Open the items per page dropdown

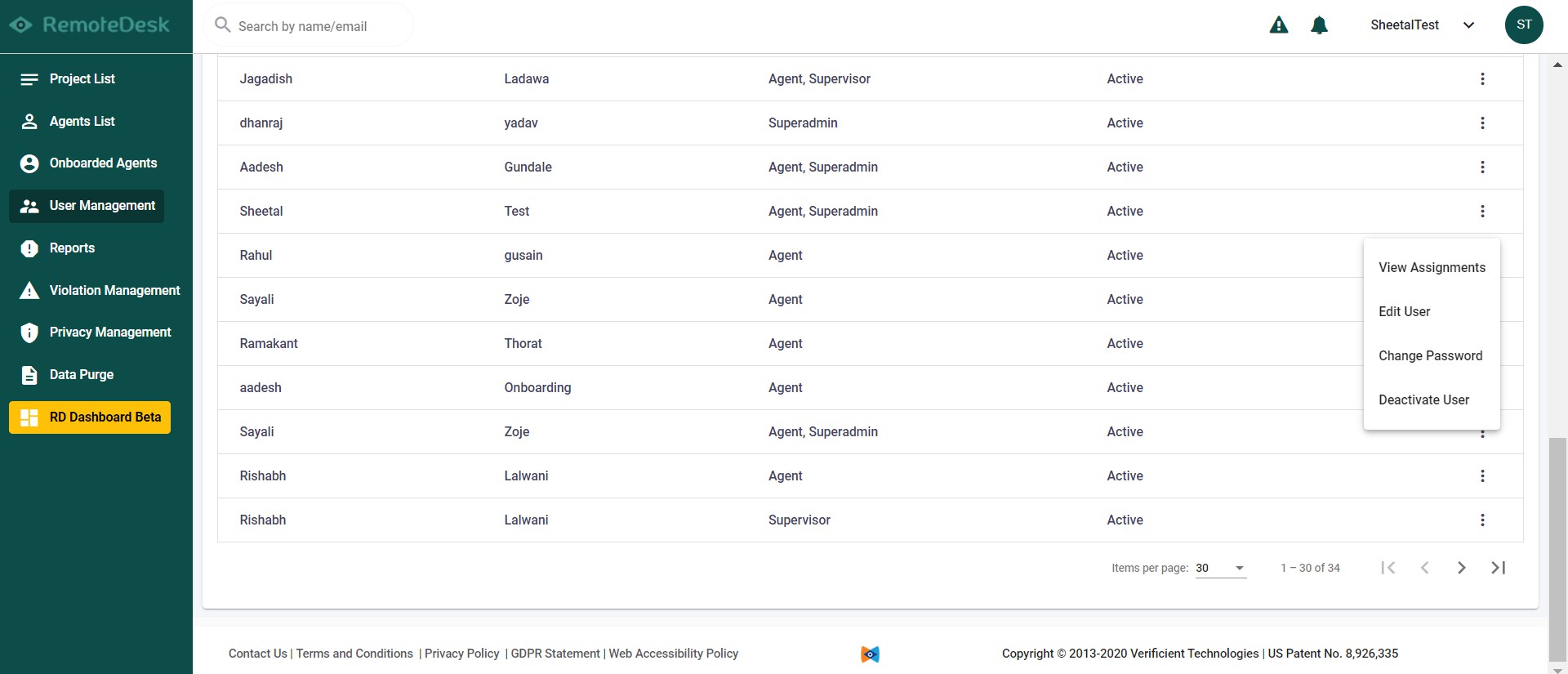tap(1221, 568)
